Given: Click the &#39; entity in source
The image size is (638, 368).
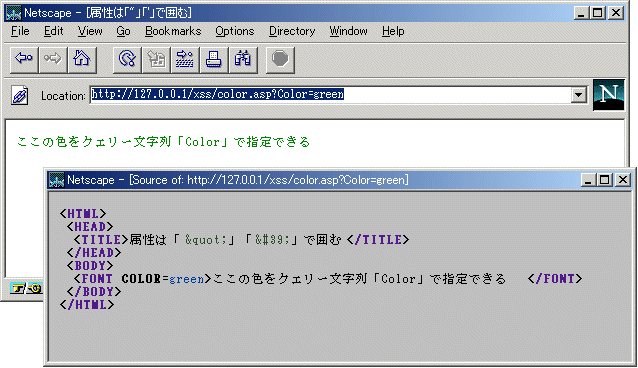Looking at the screenshot, I should pyautogui.click(x=272, y=239).
